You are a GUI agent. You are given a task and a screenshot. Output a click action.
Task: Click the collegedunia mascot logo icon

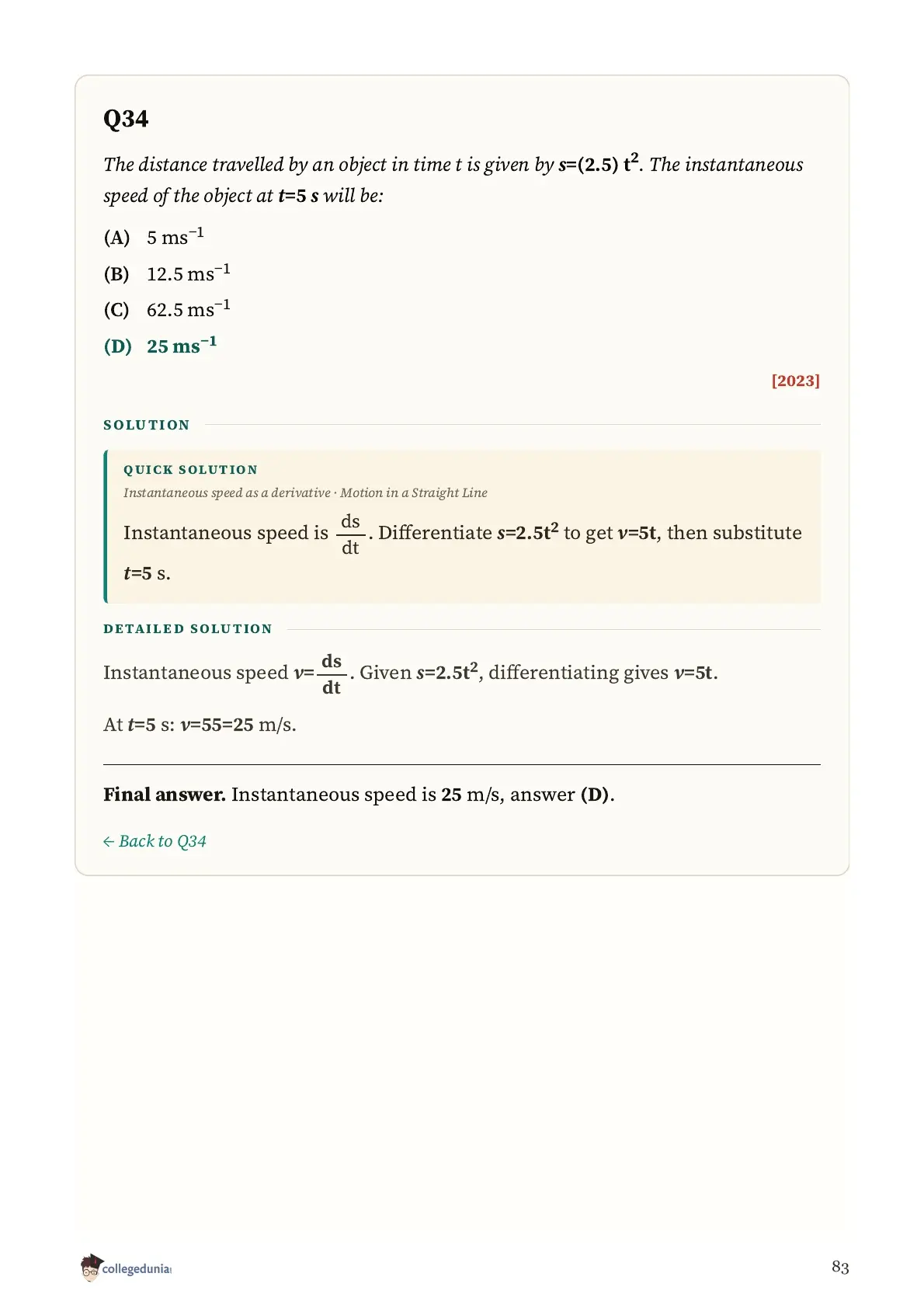pyautogui.click(x=91, y=1267)
